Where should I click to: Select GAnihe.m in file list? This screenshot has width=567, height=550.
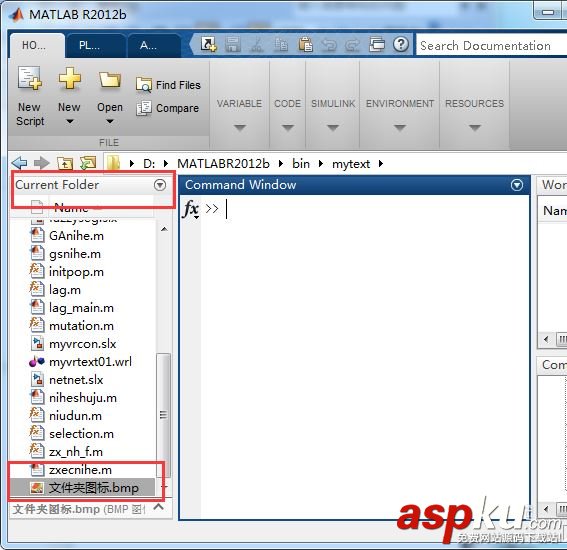coord(76,236)
